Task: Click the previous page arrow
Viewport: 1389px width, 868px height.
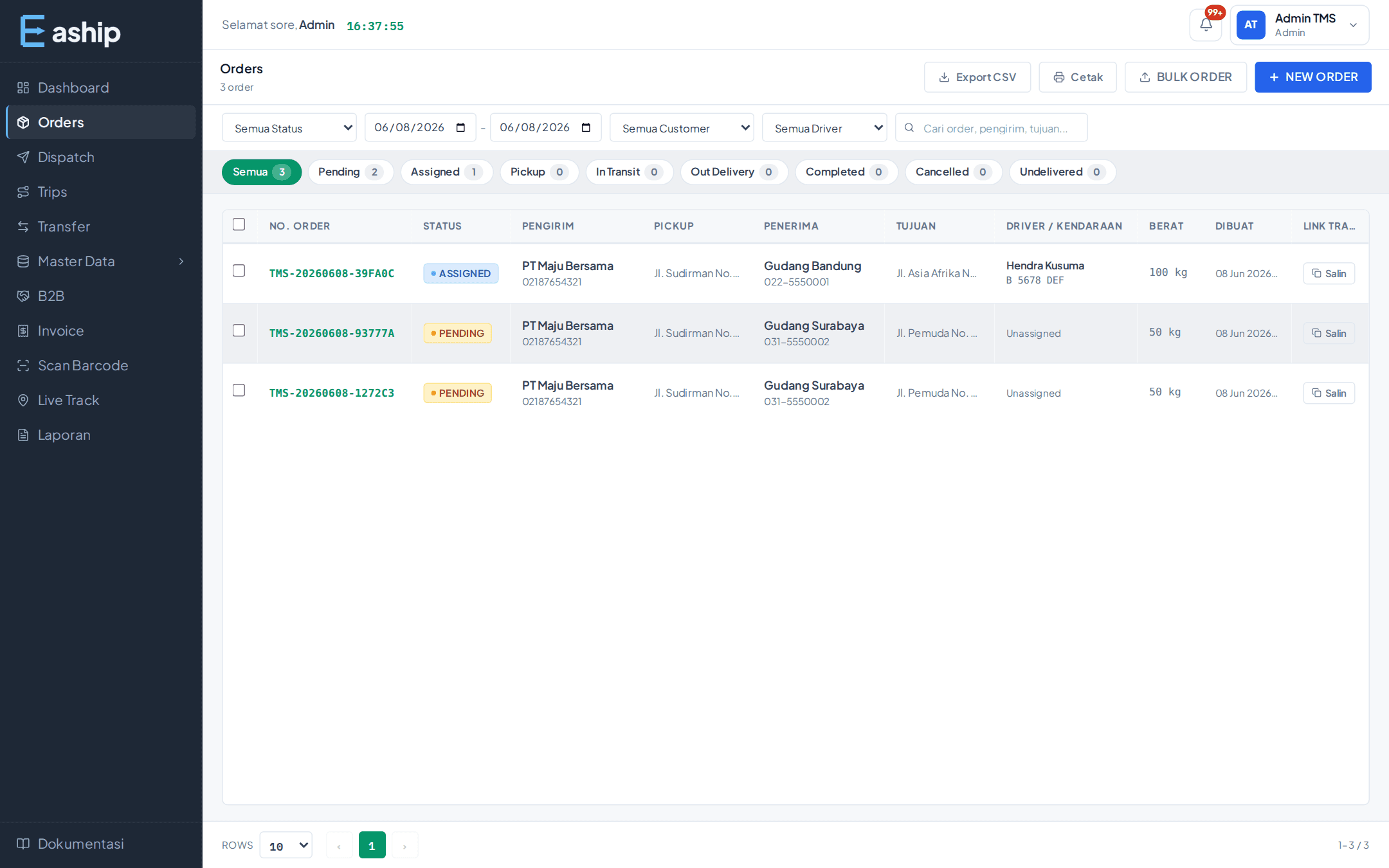Action: pos(339,845)
